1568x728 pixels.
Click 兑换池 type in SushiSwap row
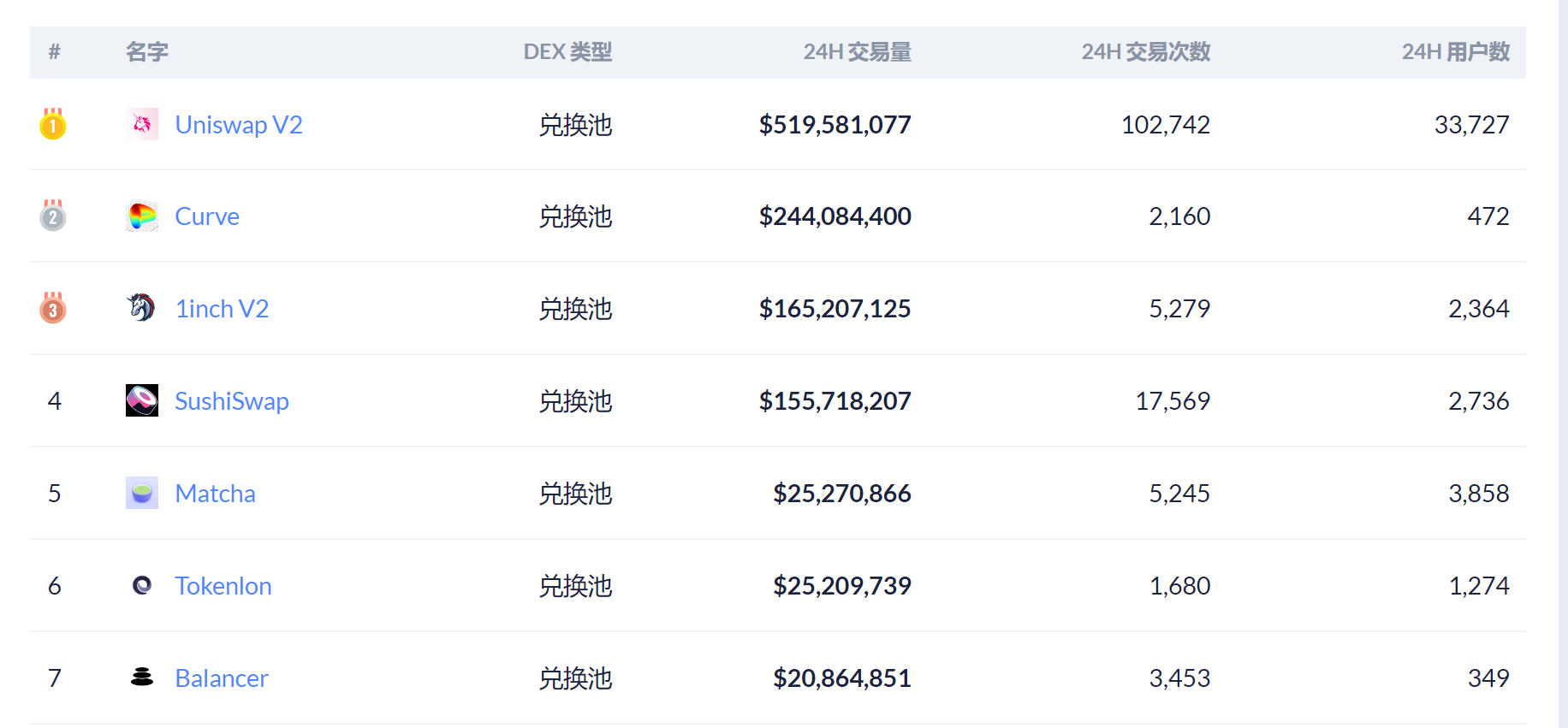pyautogui.click(x=575, y=401)
